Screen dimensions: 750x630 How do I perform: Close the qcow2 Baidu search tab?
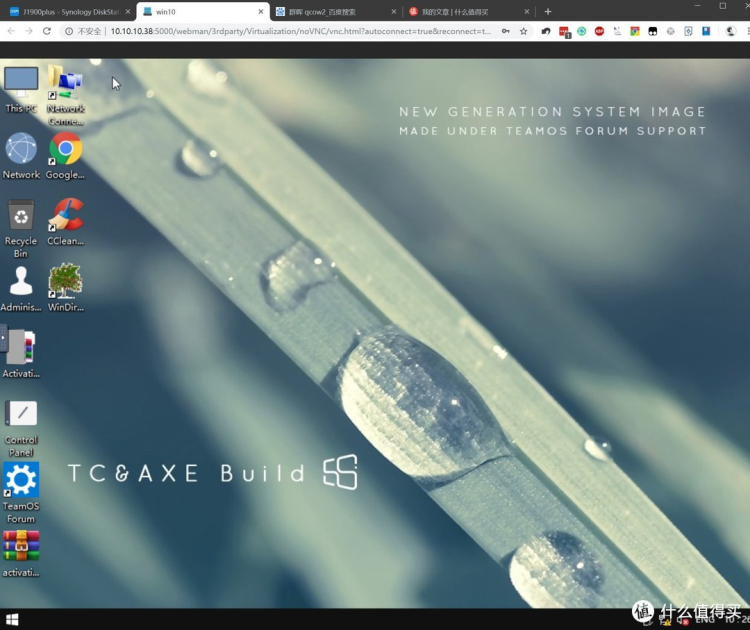[394, 11]
